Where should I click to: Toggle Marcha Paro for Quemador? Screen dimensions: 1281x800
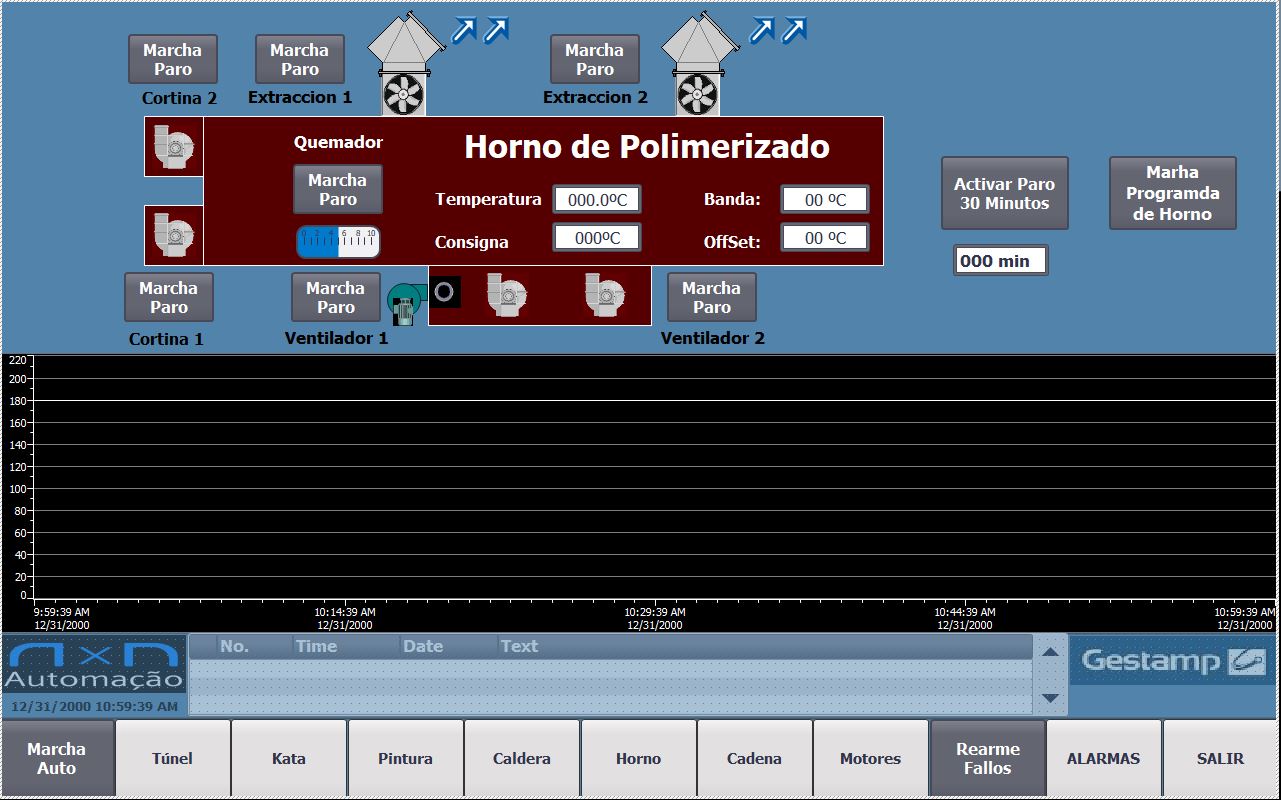click(x=337, y=190)
